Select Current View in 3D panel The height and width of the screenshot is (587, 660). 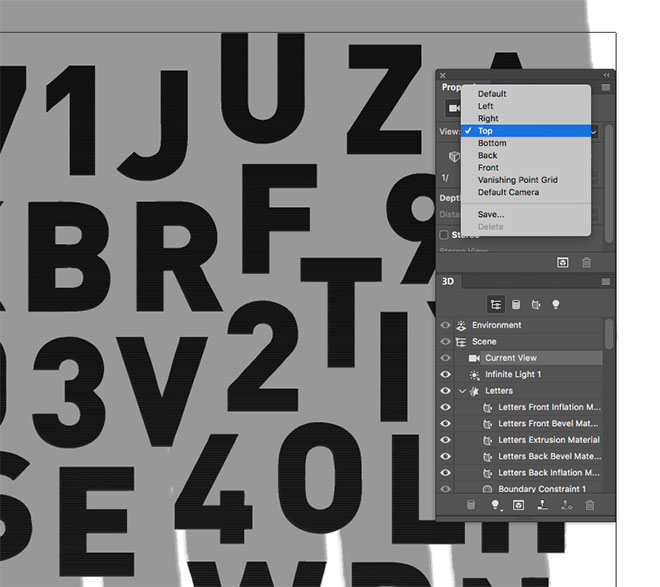click(529, 358)
